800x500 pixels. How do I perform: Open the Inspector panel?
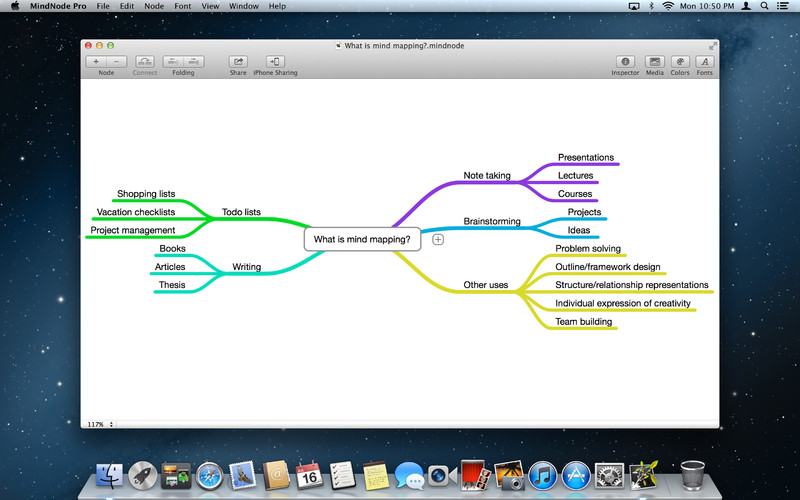click(625, 61)
